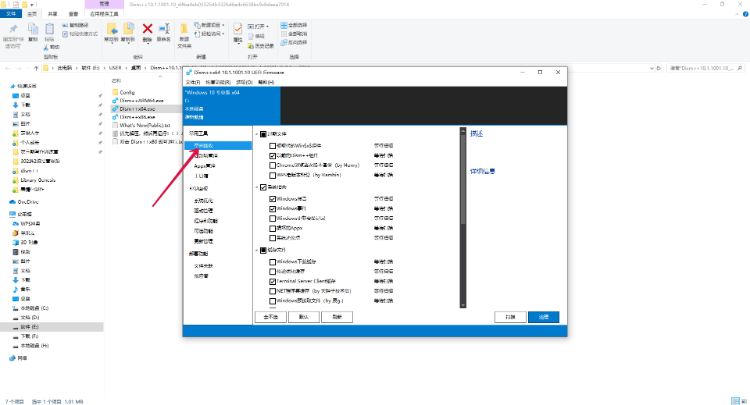The height and width of the screenshot is (405, 750).
Task: Select Appx管理 in Dism++ sidebar
Action: [205, 166]
